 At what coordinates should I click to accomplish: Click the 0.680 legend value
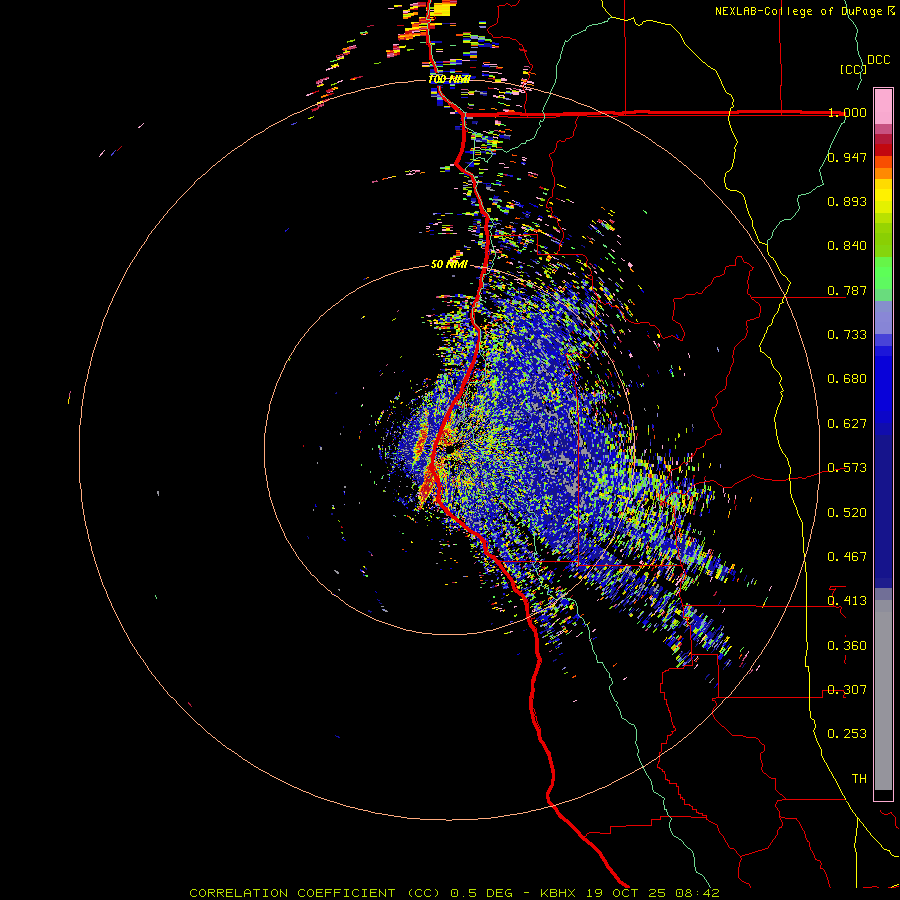[847, 379]
